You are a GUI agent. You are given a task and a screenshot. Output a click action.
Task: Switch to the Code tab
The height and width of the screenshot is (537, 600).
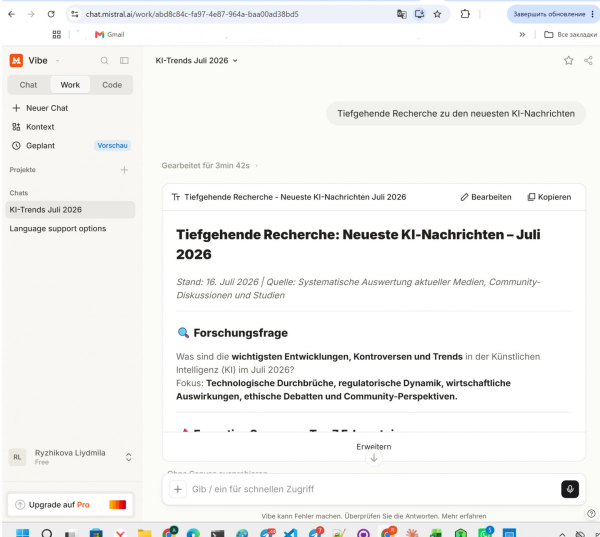click(112, 85)
